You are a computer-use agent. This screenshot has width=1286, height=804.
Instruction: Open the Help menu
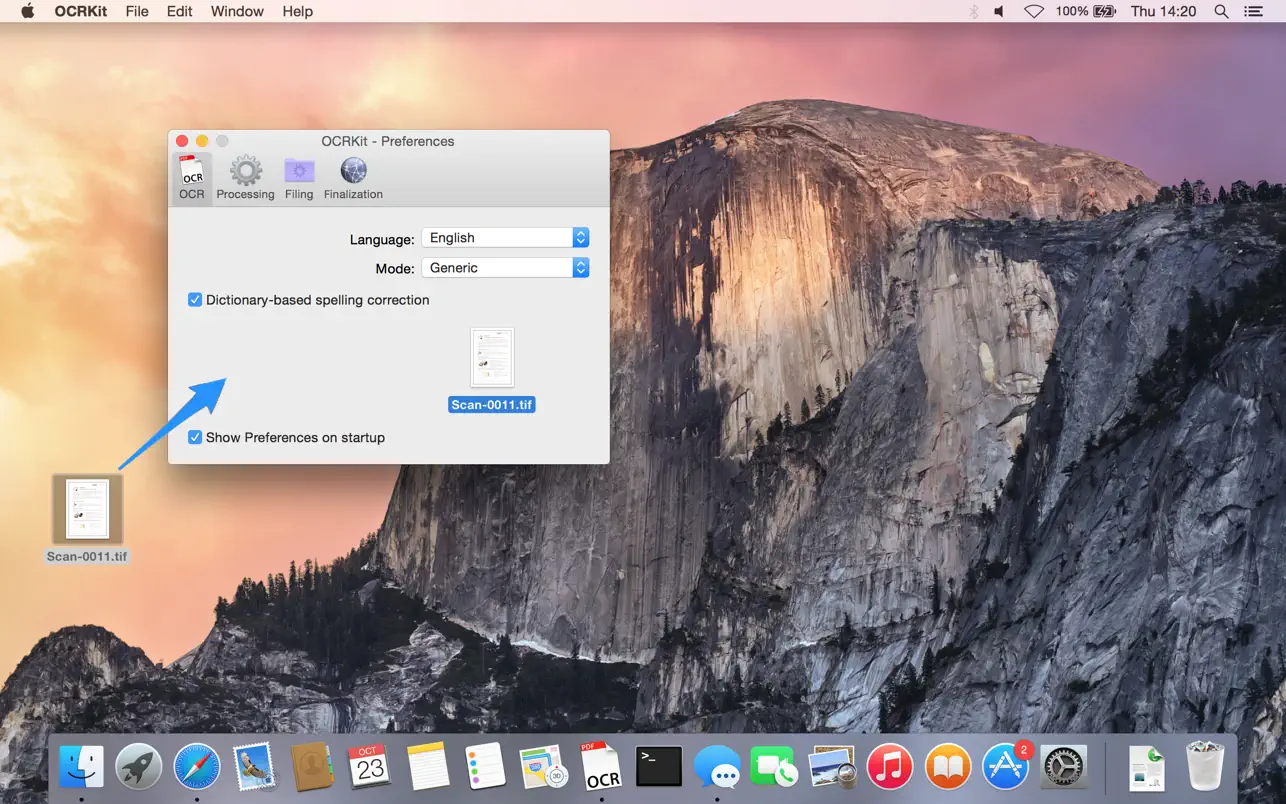click(298, 11)
